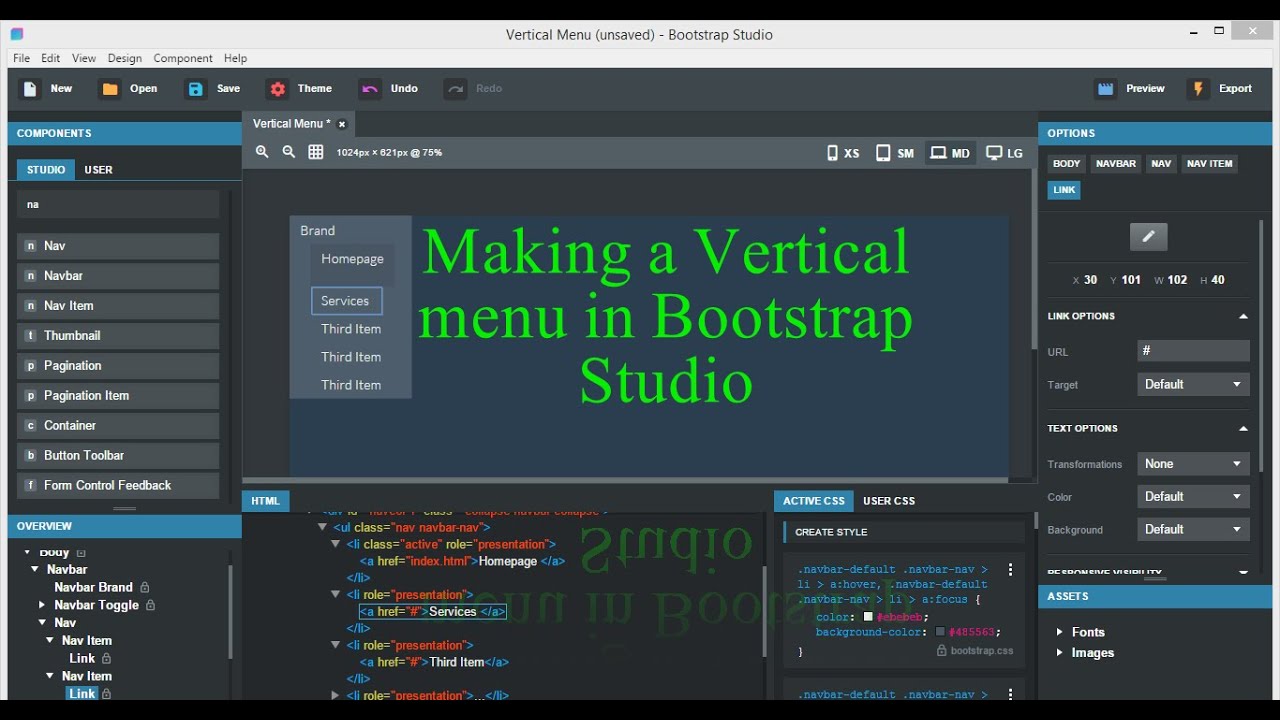The width and height of the screenshot is (1280, 720).
Task: Open the Target dropdown
Action: coord(1193,384)
